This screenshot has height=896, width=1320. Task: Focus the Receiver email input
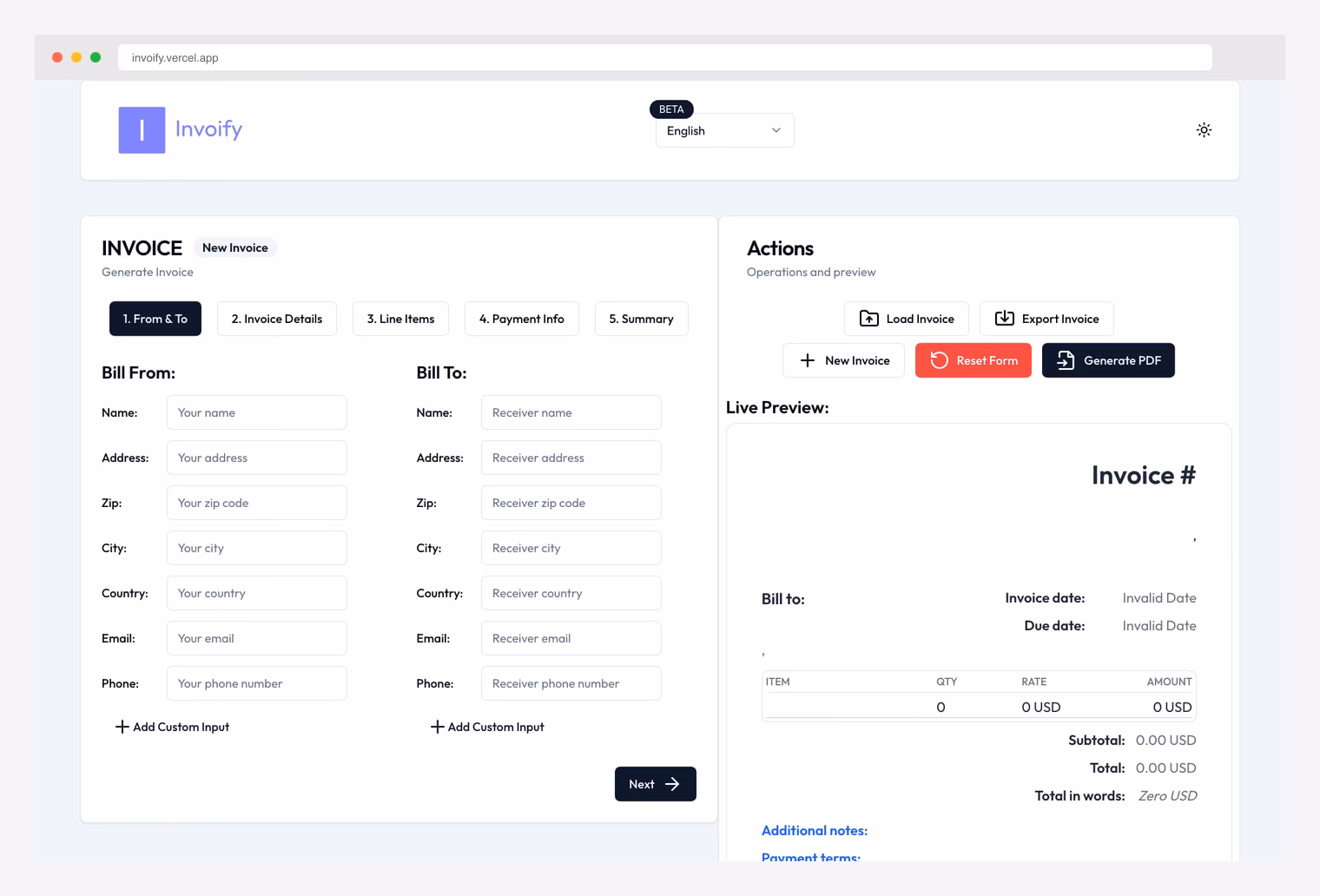click(x=571, y=638)
